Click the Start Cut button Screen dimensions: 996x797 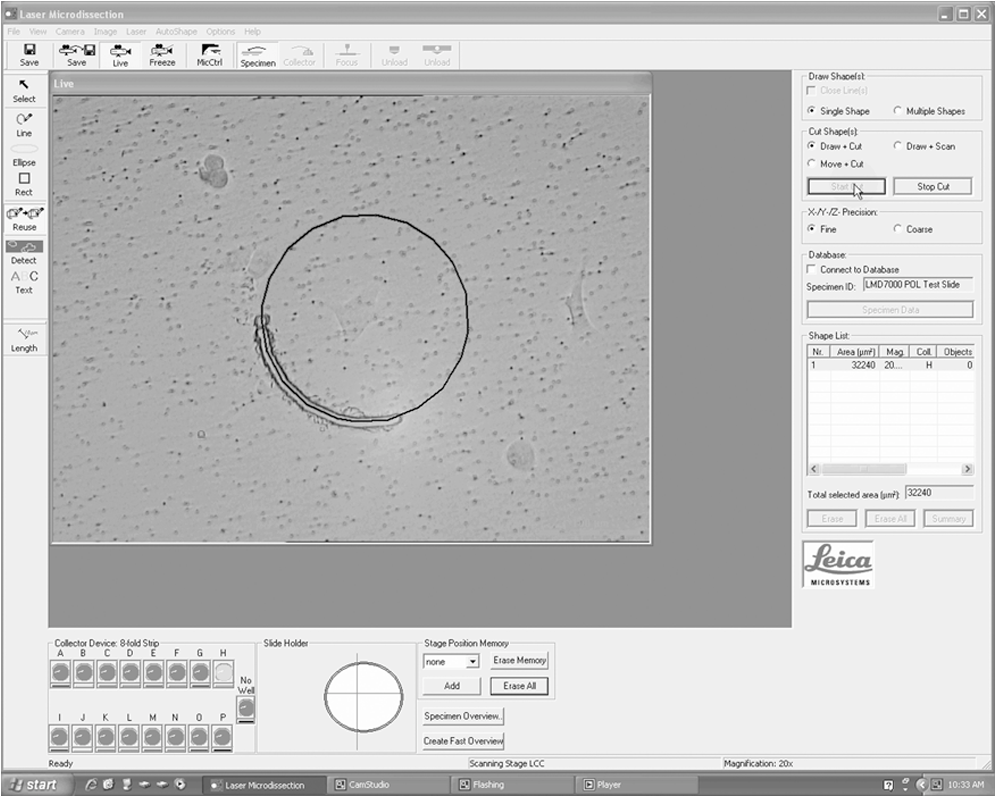pyautogui.click(x=846, y=186)
